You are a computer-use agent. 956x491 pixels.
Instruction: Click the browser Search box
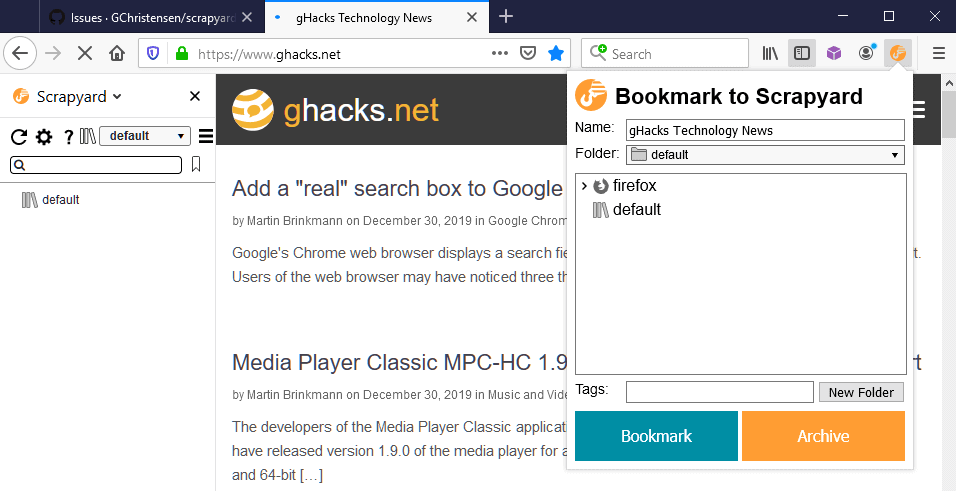(x=665, y=54)
